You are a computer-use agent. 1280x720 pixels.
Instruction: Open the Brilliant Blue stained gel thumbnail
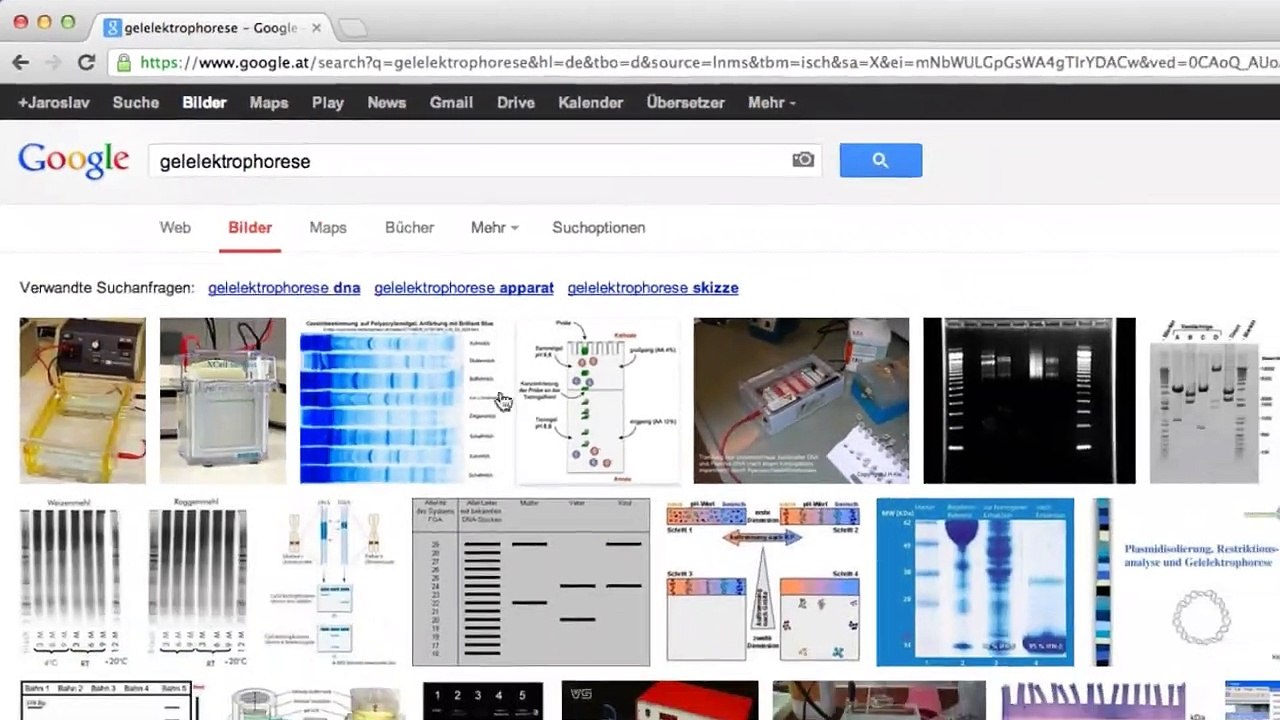400,401
